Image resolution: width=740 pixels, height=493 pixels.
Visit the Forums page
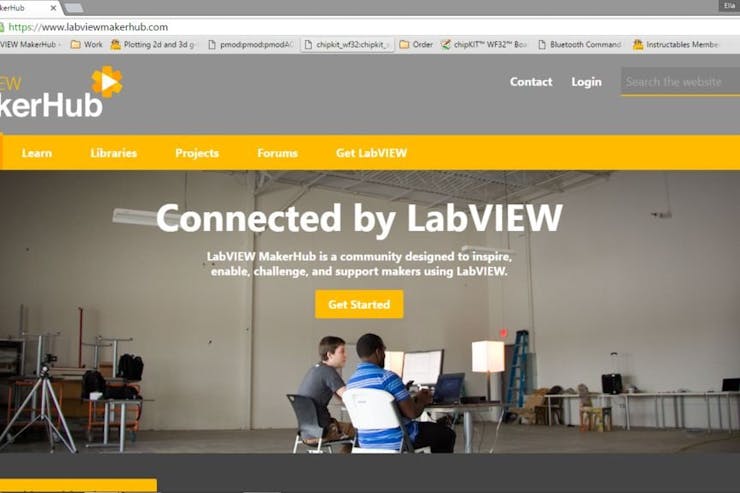click(278, 153)
